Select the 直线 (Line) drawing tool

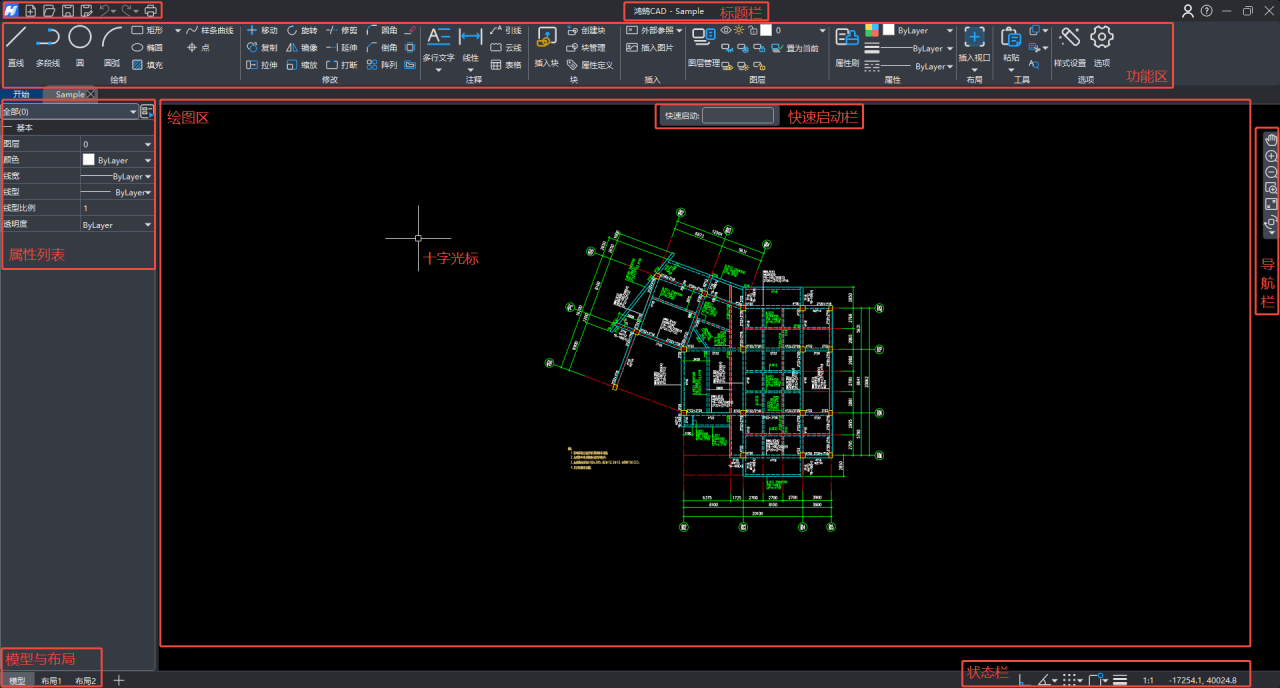click(16, 46)
